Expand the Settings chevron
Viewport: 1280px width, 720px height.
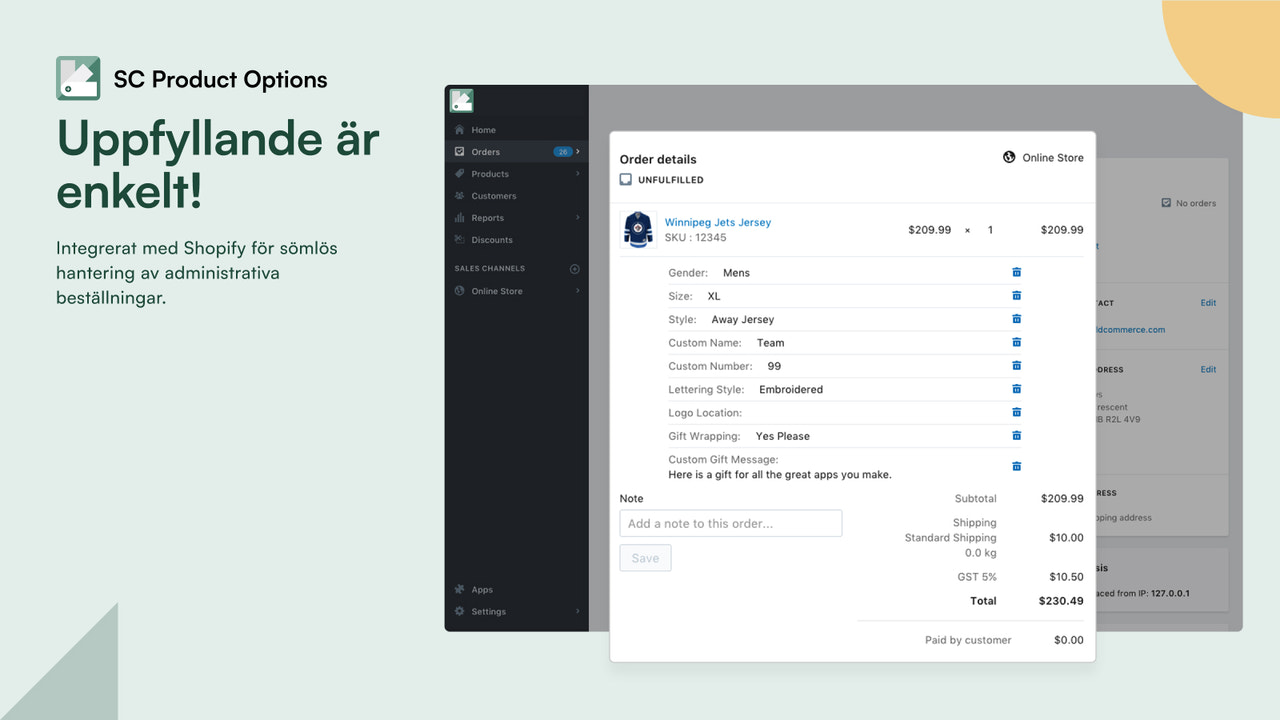[578, 612]
